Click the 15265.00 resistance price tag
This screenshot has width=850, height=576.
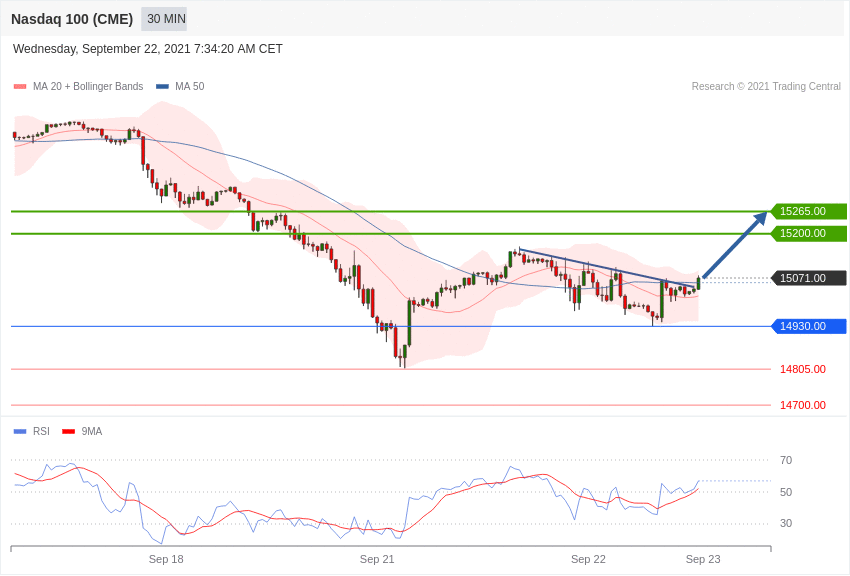click(808, 211)
